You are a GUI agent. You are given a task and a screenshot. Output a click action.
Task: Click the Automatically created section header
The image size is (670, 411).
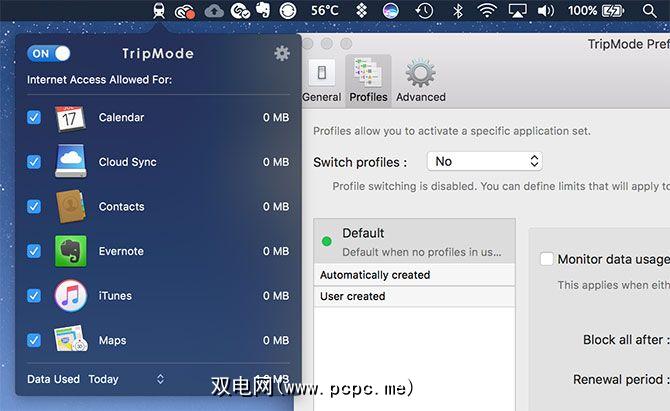[414, 275]
